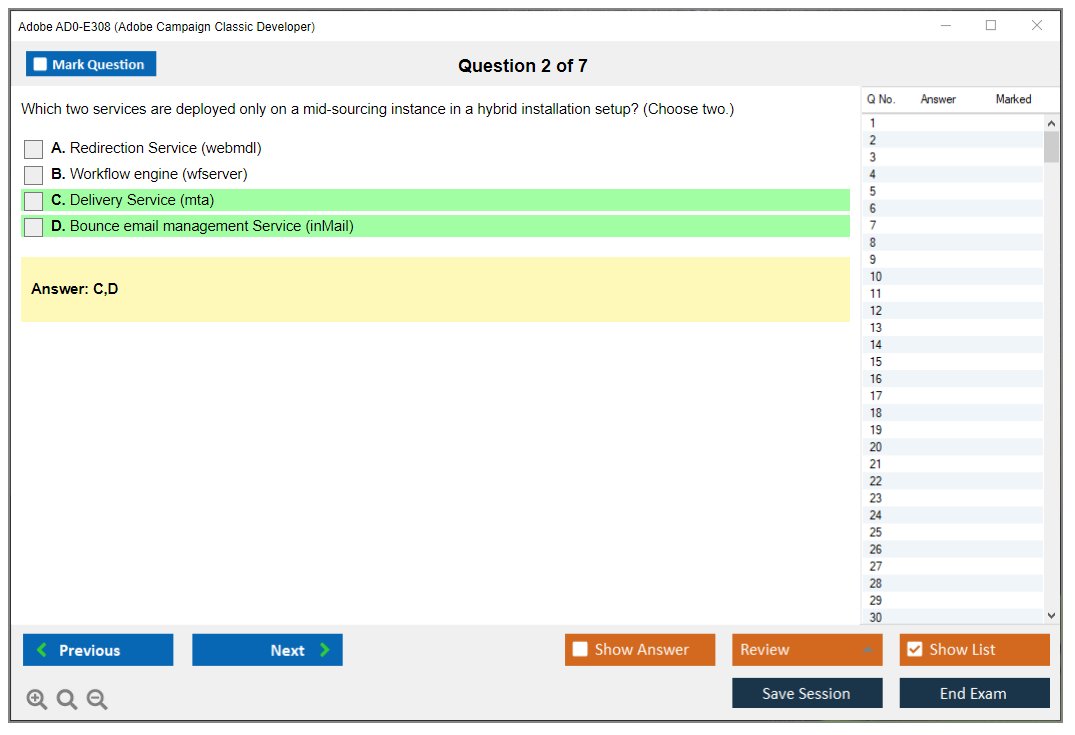Select option C Delivery Service checkbox
The image size is (1075, 735).
click(x=33, y=201)
